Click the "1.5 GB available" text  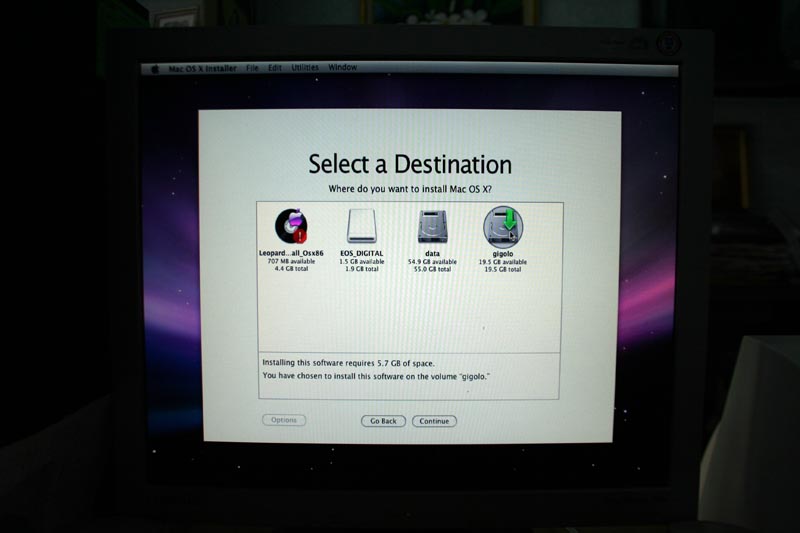[362, 262]
